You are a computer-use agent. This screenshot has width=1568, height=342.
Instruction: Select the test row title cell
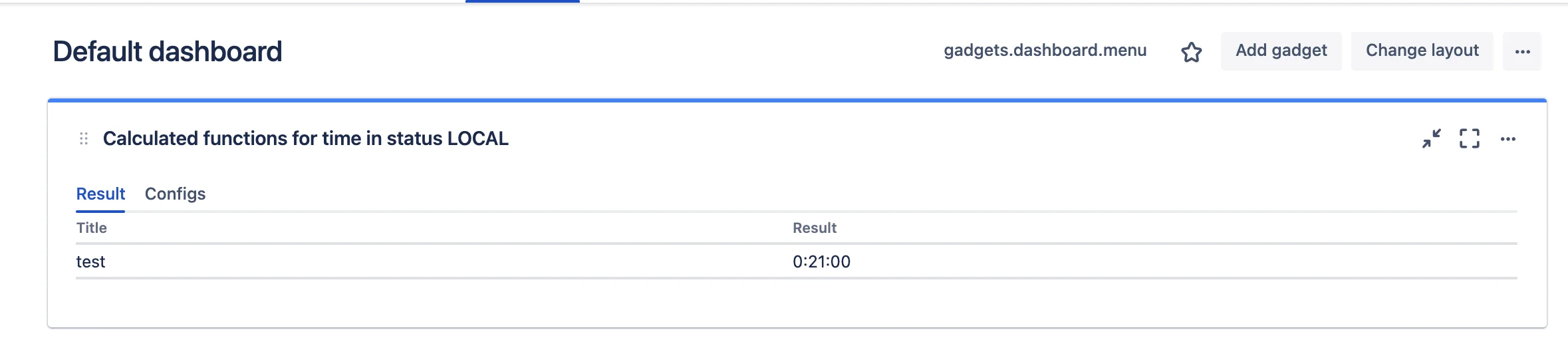(x=91, y=261)
